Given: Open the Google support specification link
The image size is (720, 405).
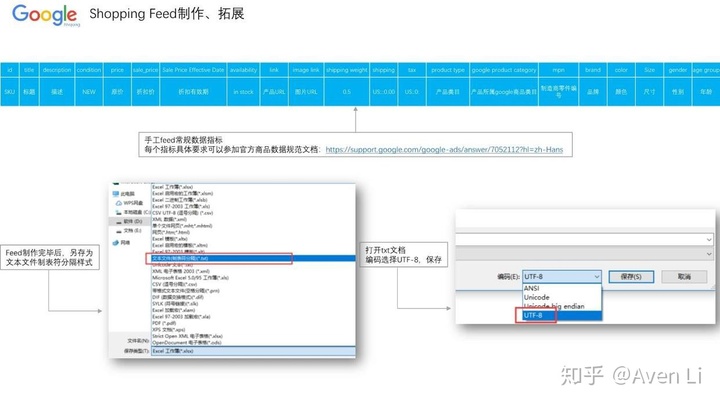Looking at the screenshot, I should pyautogui.click(x=444, y=150).
